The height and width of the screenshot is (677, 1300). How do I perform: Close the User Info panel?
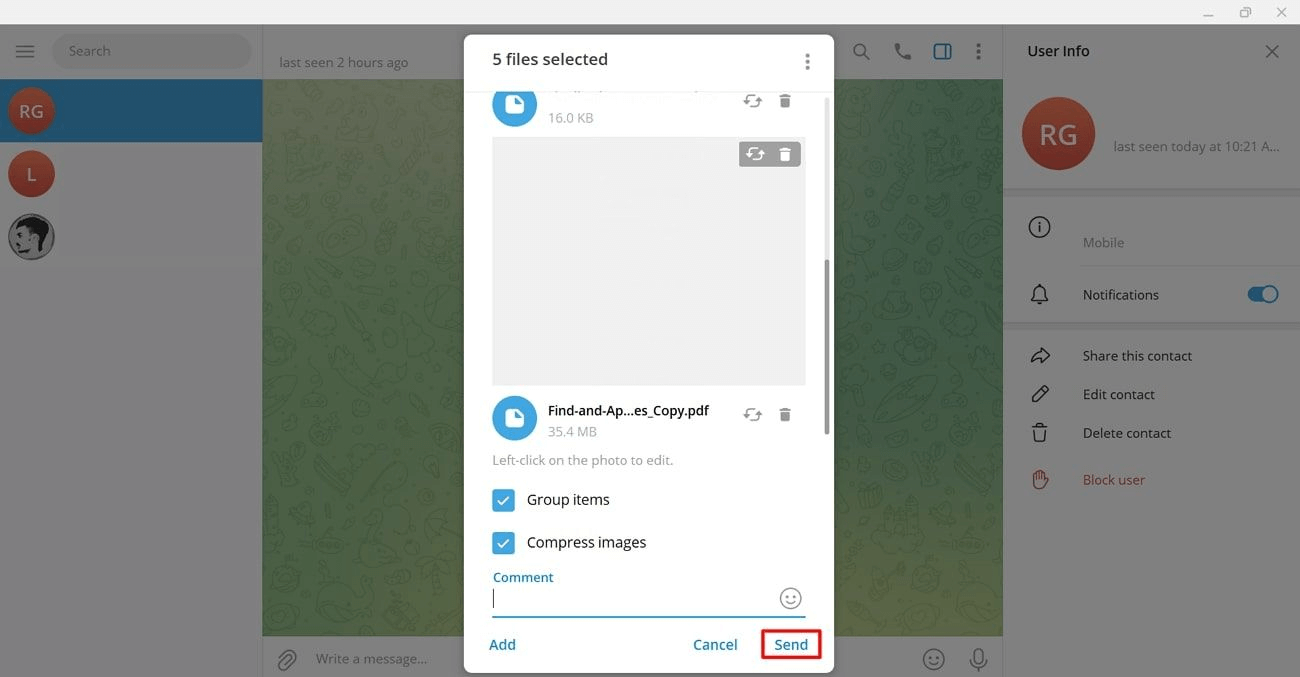tap(1272, 51)
